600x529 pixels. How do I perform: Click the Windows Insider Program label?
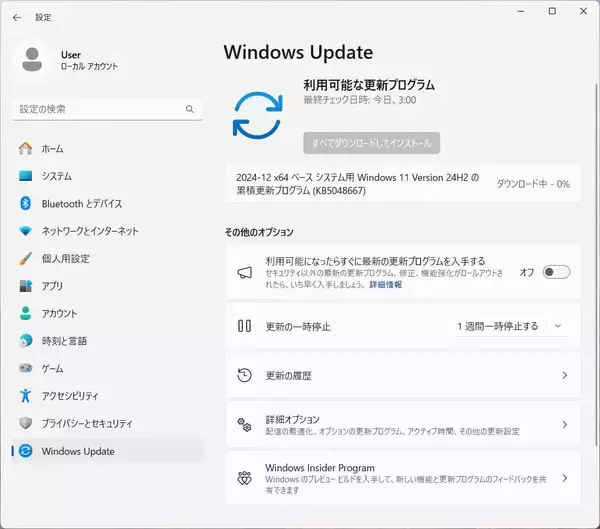tap(320, 468)
